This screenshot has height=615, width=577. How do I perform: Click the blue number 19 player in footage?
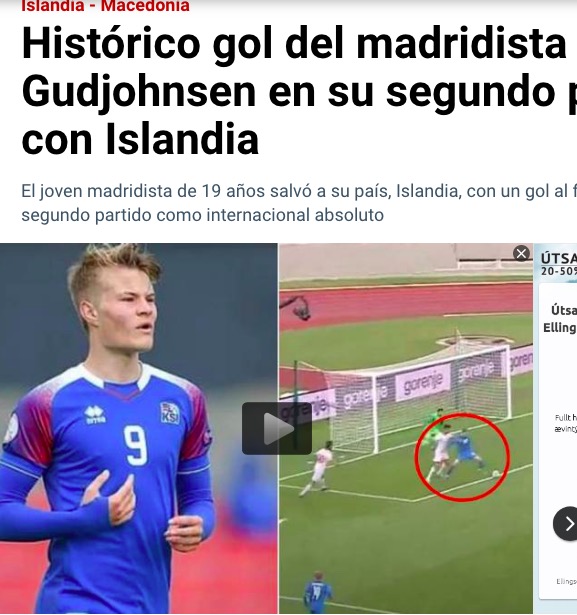pos(317,592)
